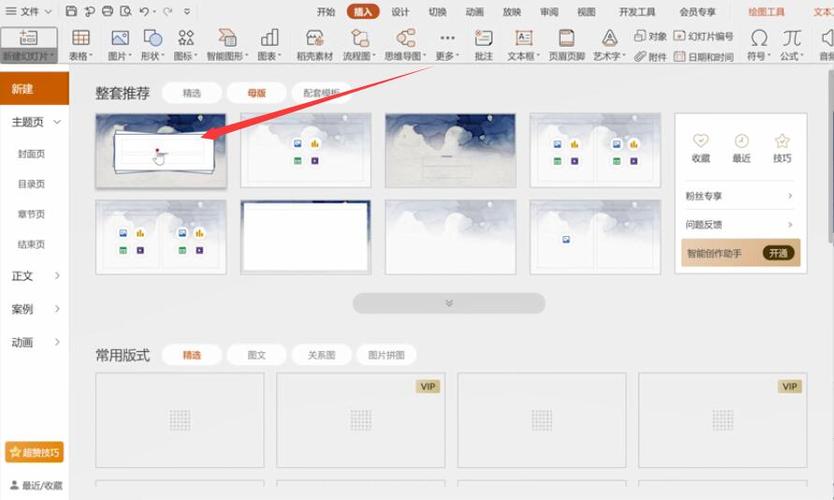Click the 收藏 heart icon
The image size is (834, 500).
[x=701, y=141]
